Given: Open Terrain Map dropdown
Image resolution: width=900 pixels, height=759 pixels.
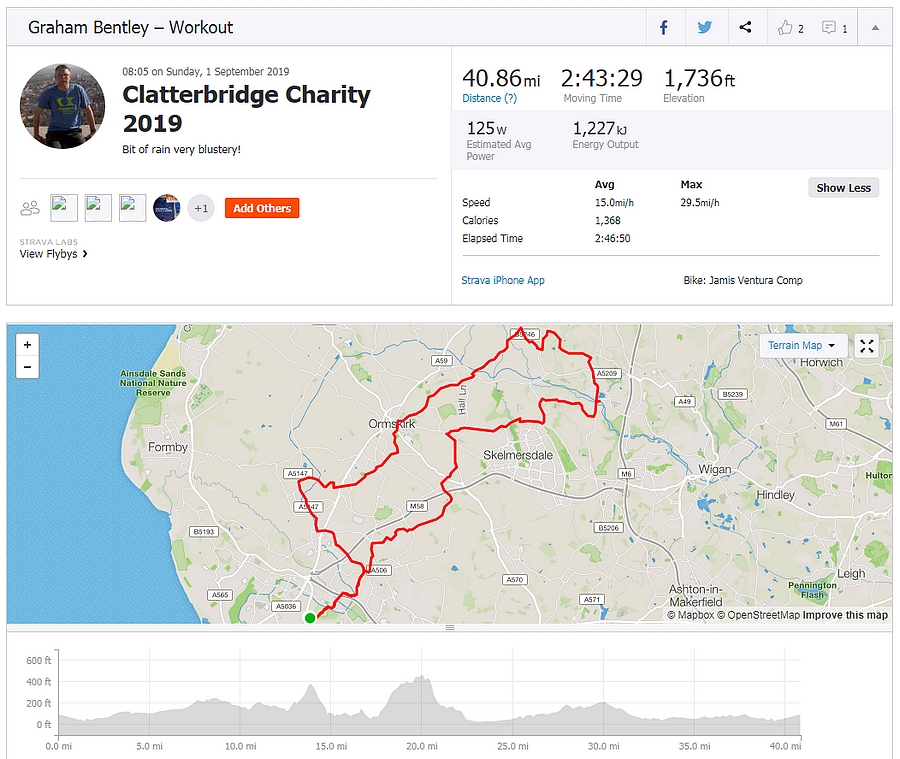Looking at the screenshot, I should (802, 346).
